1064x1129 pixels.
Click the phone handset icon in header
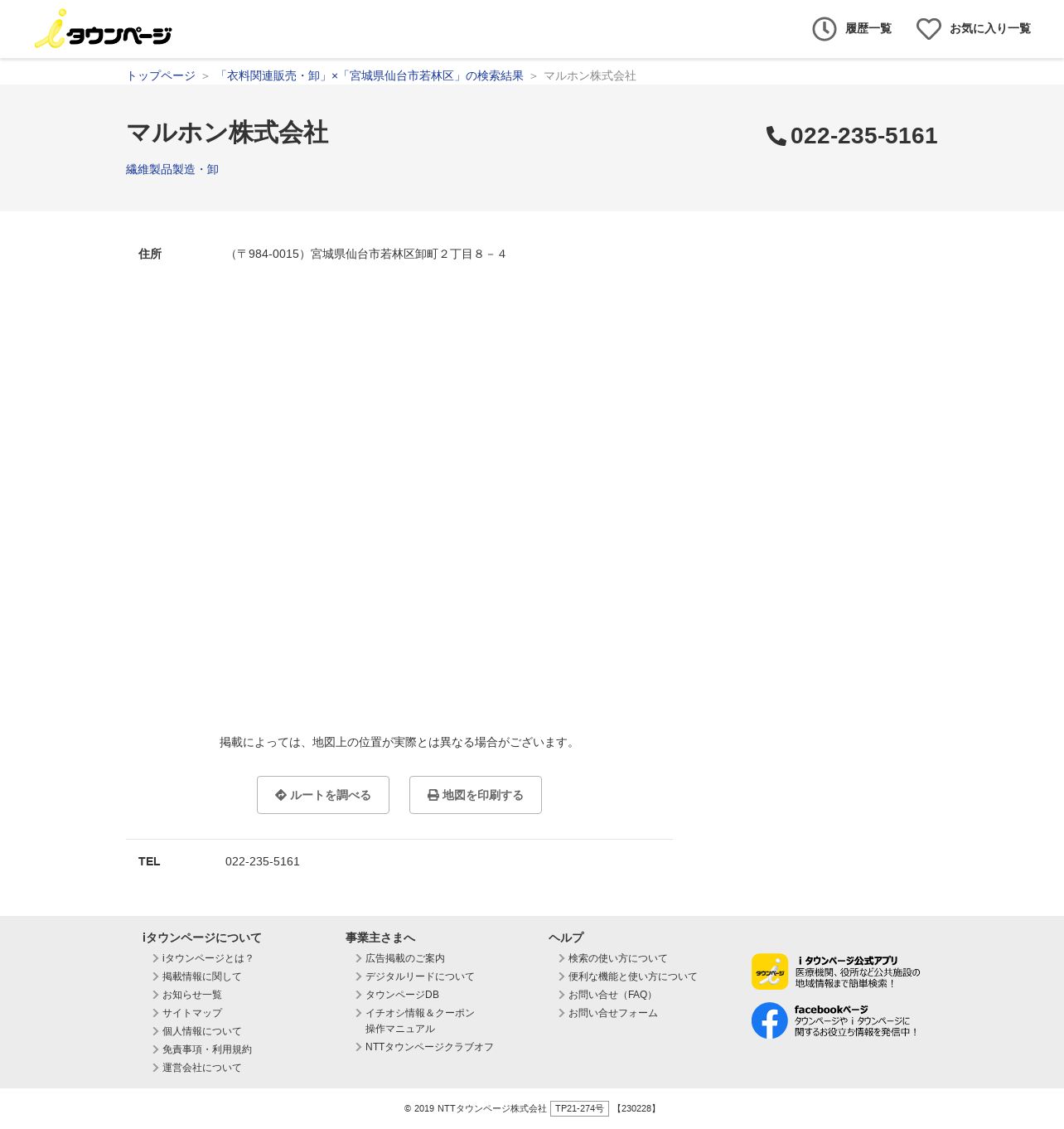(x=776, y=136)
